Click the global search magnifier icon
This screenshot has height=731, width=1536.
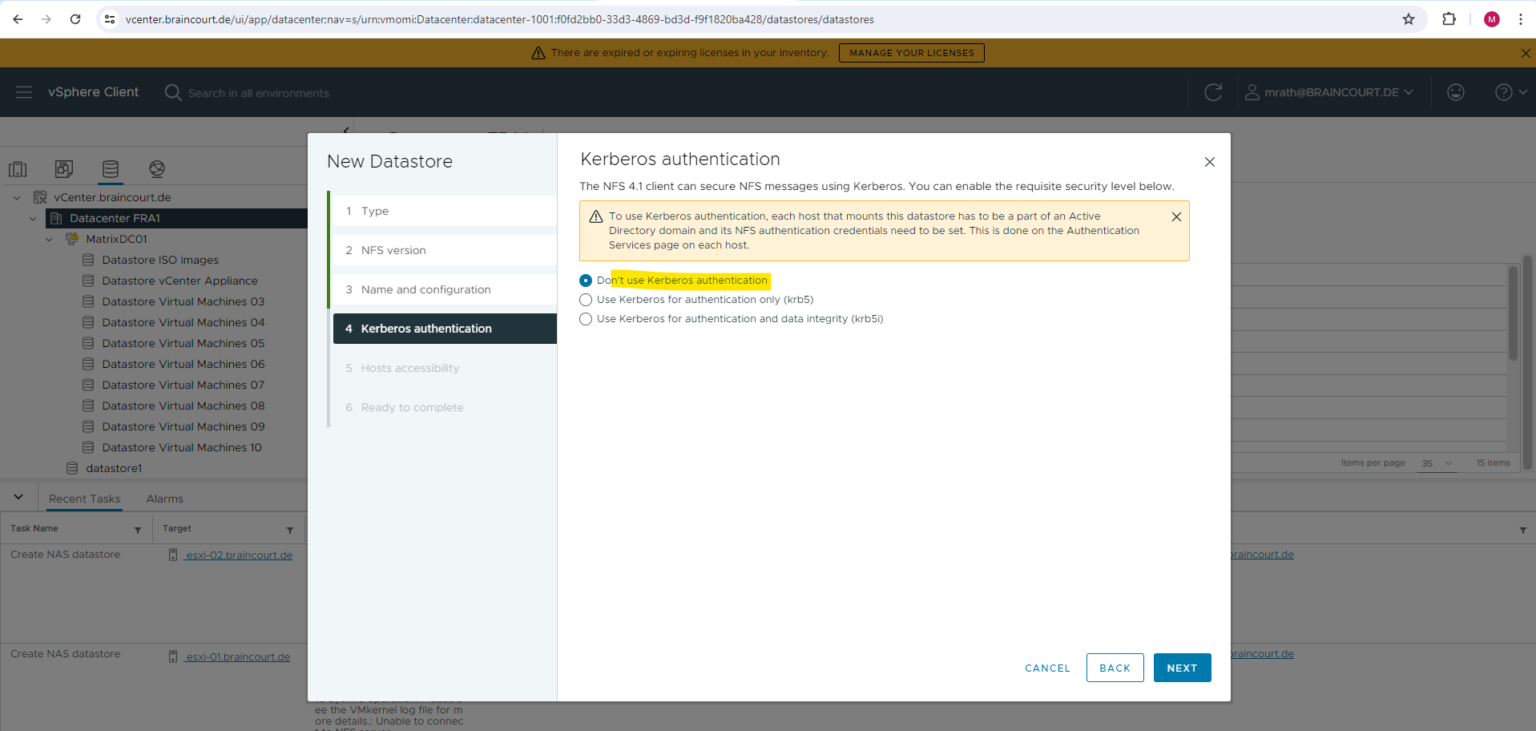tap(173, 92)
